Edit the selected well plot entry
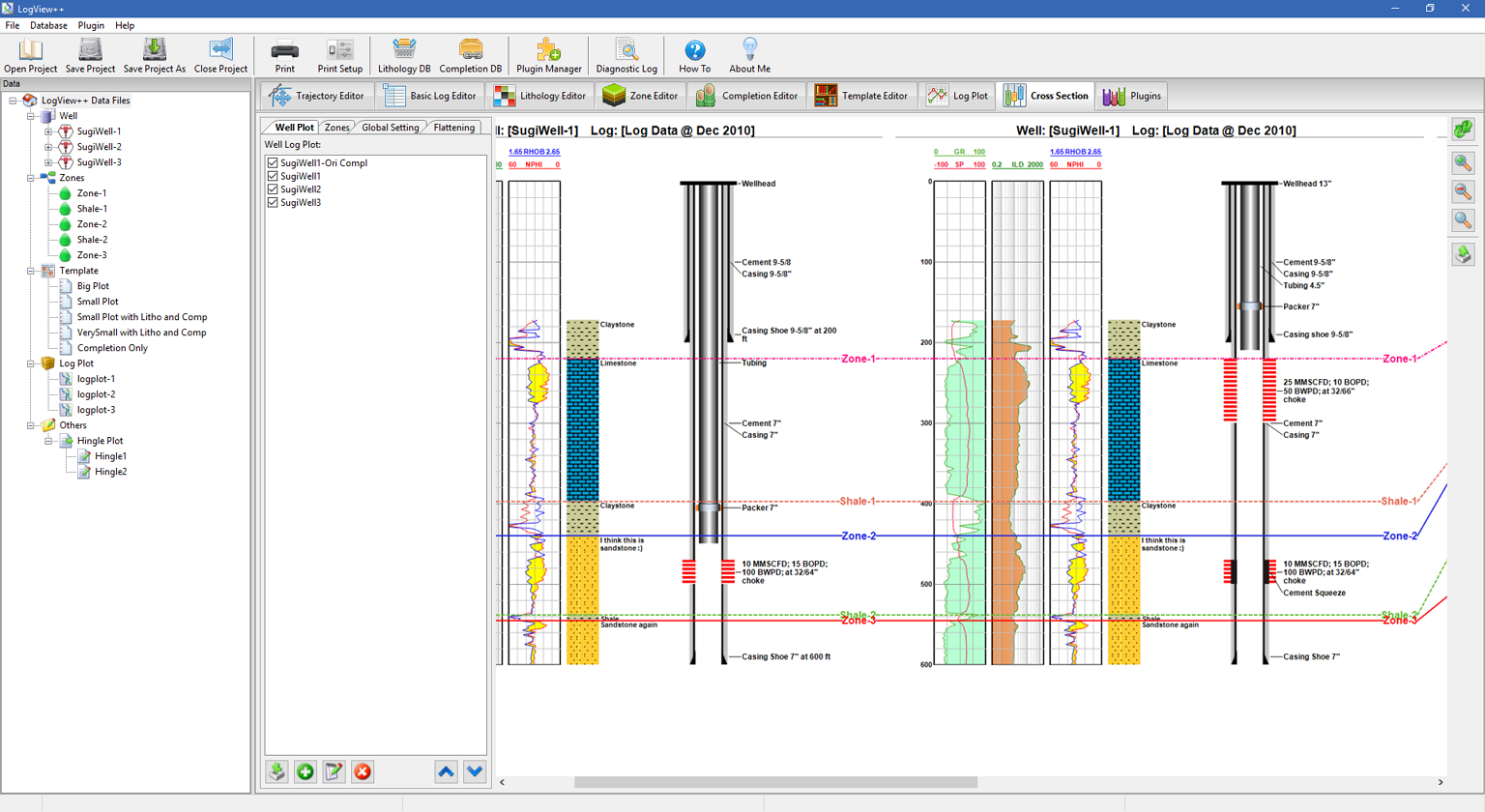The width and height of the screenshot is (1485, 812). [x=334, y=771]
